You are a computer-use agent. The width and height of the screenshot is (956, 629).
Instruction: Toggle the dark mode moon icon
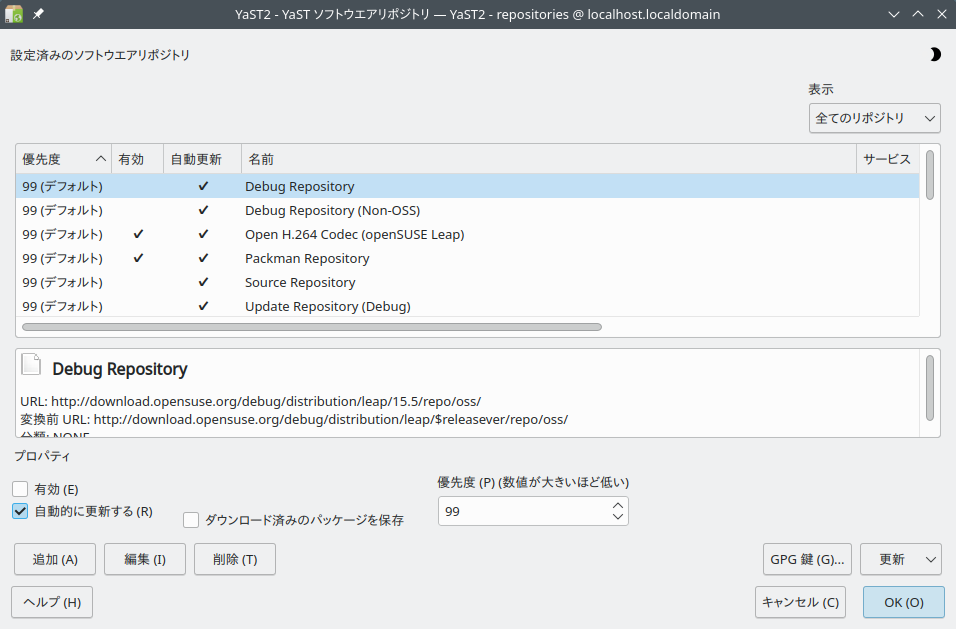[x=935, y=55]
